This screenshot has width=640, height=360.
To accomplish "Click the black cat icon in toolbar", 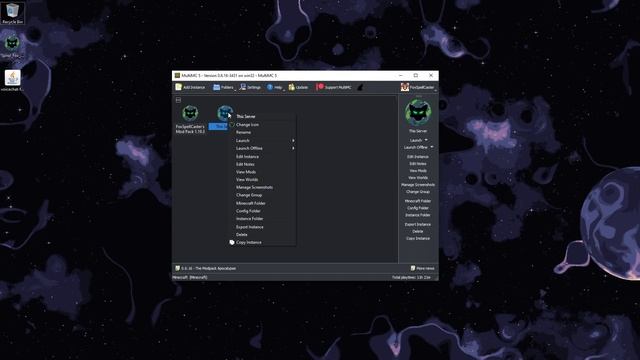I will pyautogui.click(x=360, y=87).
